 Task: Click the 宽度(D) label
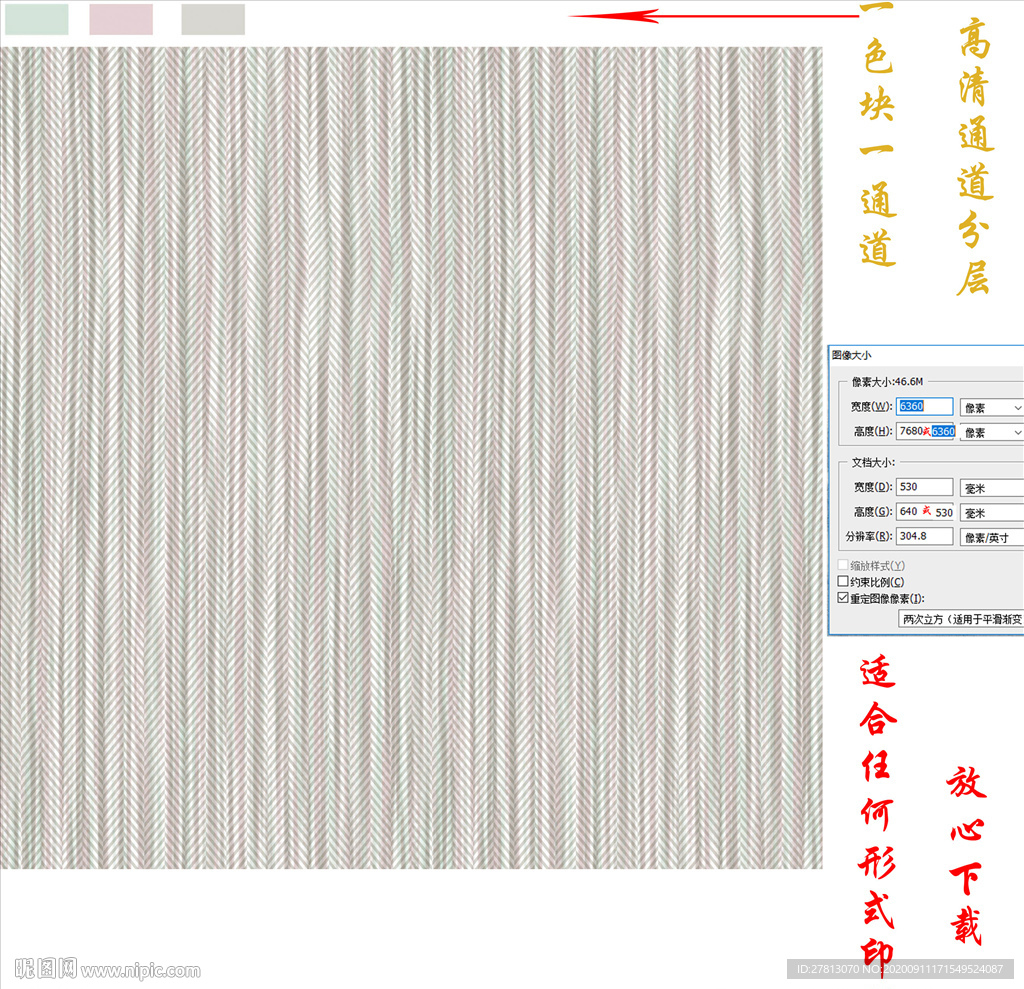(x=872, y=487)
